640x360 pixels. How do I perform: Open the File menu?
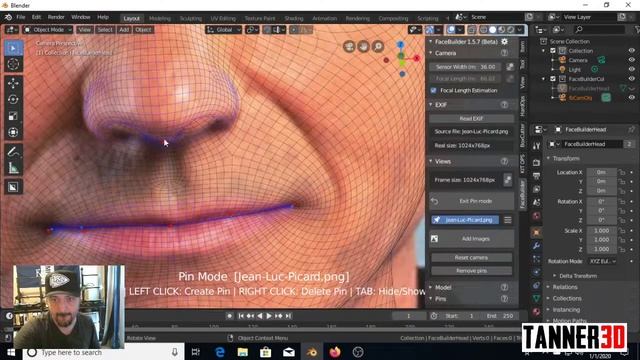tap(21, 17)
